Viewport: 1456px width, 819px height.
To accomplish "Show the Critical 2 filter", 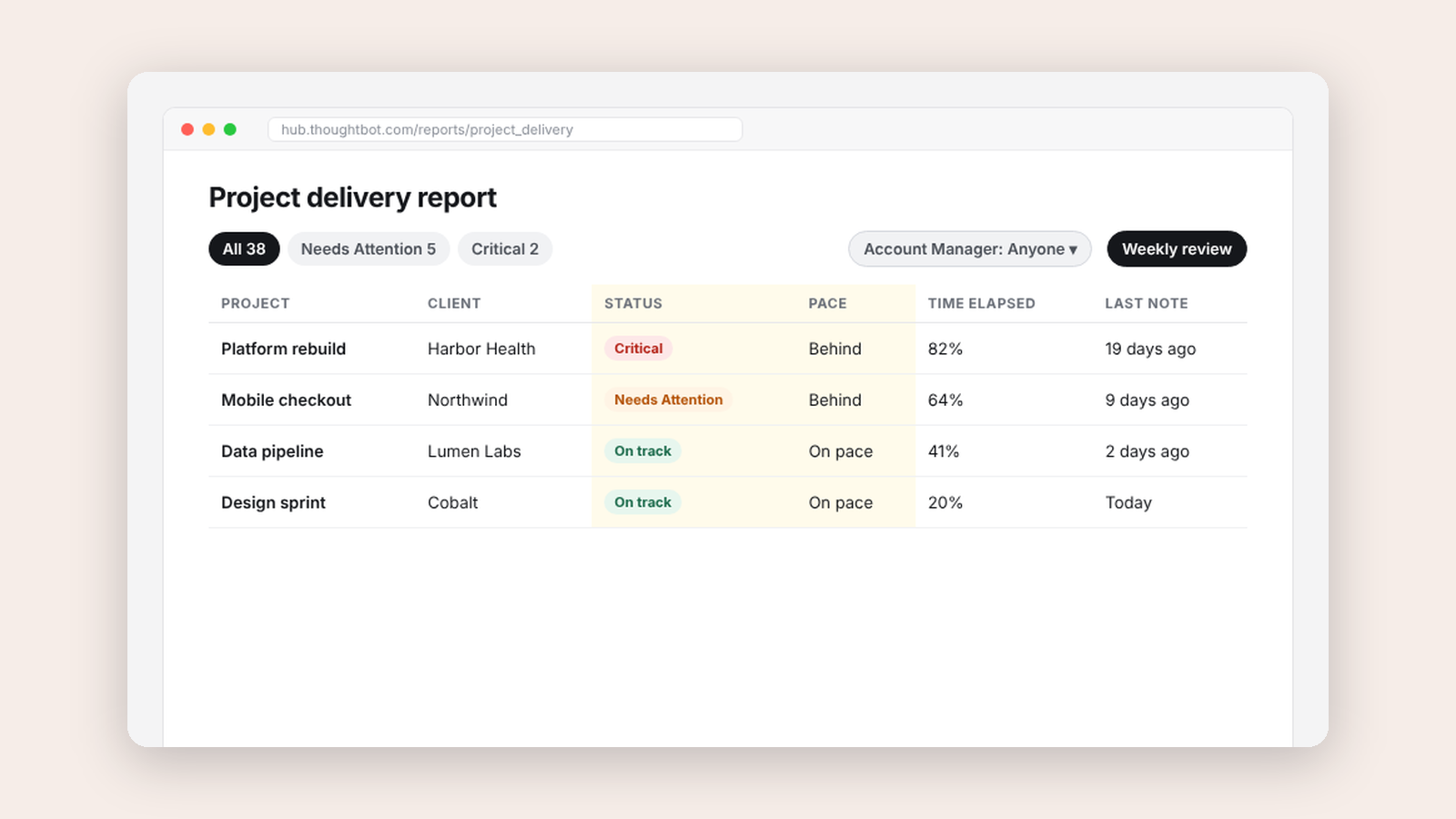I will (505, 248).
